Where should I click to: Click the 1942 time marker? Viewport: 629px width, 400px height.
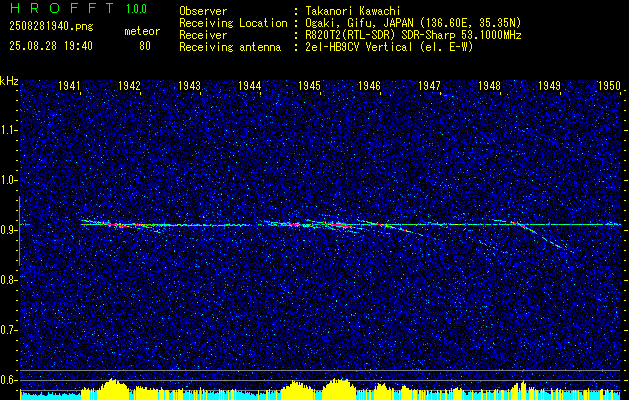point(129,85)
